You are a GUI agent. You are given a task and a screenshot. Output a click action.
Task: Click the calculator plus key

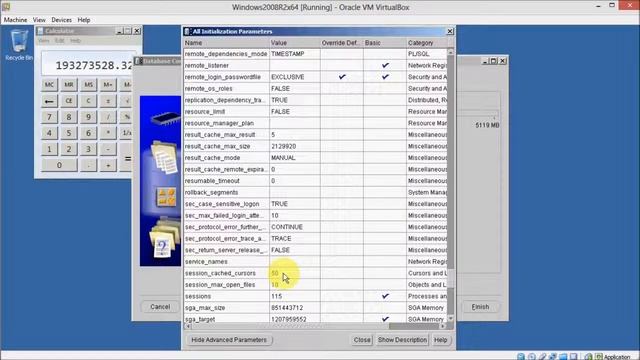[108, 165]
